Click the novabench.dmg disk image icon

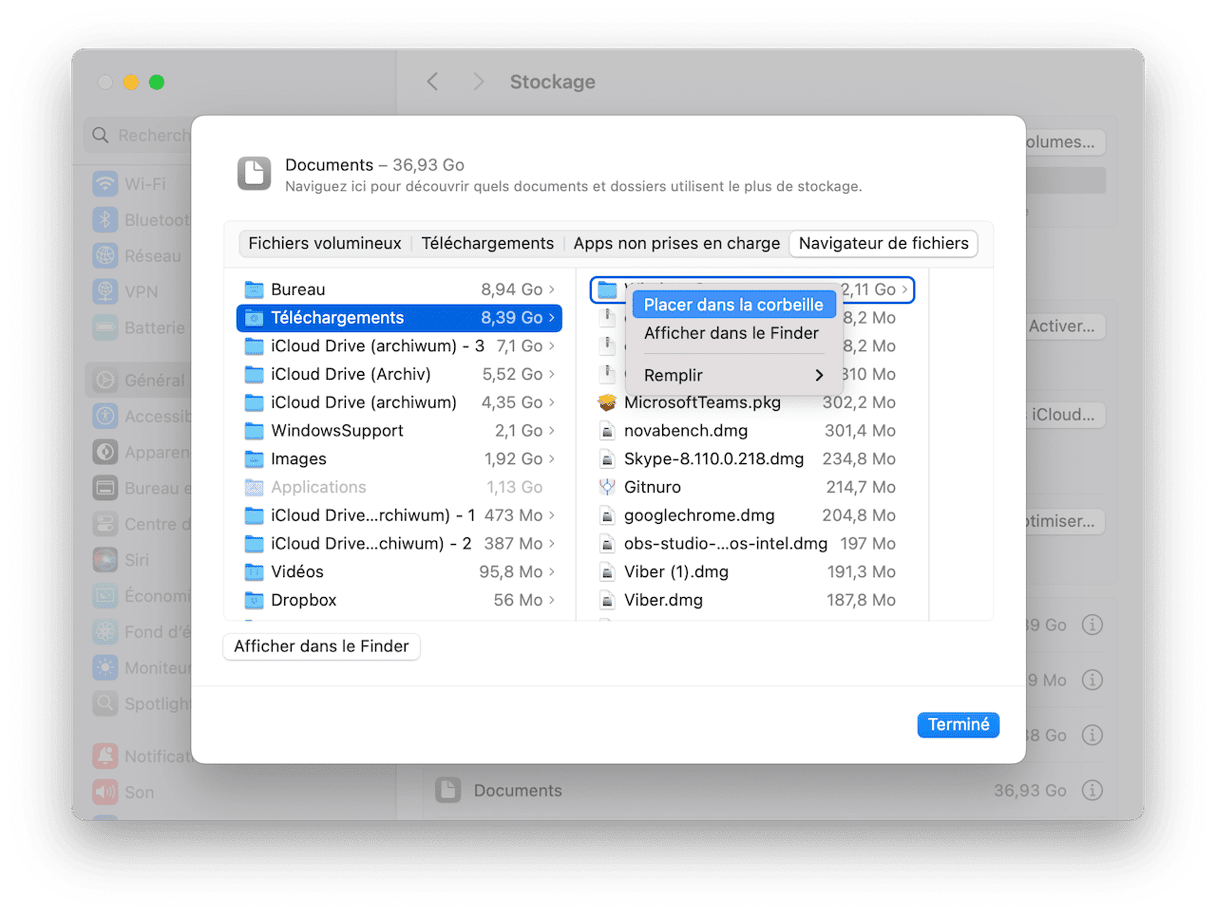point(606,431)
